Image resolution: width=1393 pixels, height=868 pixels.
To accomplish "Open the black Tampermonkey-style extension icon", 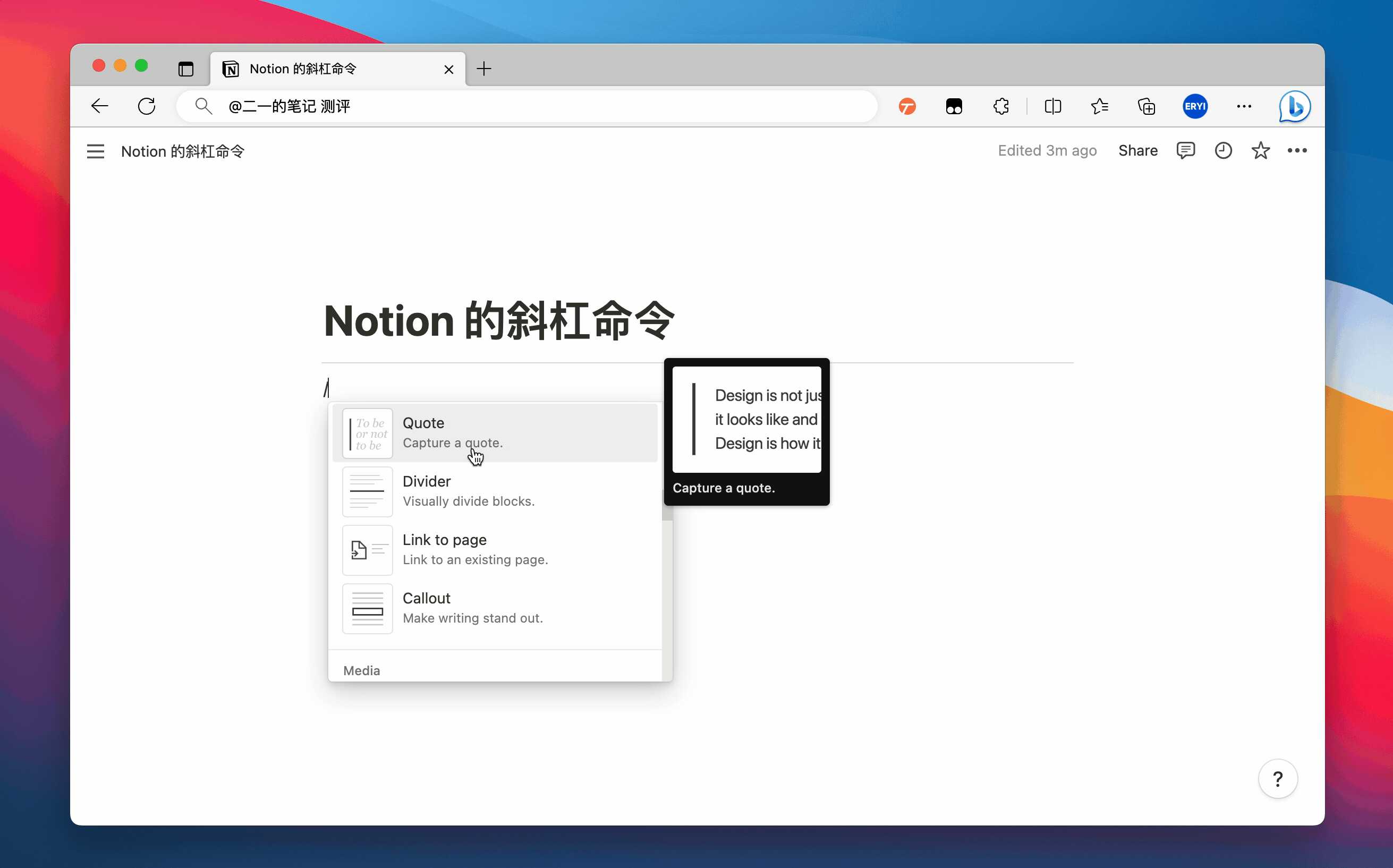I will [953, 106].
